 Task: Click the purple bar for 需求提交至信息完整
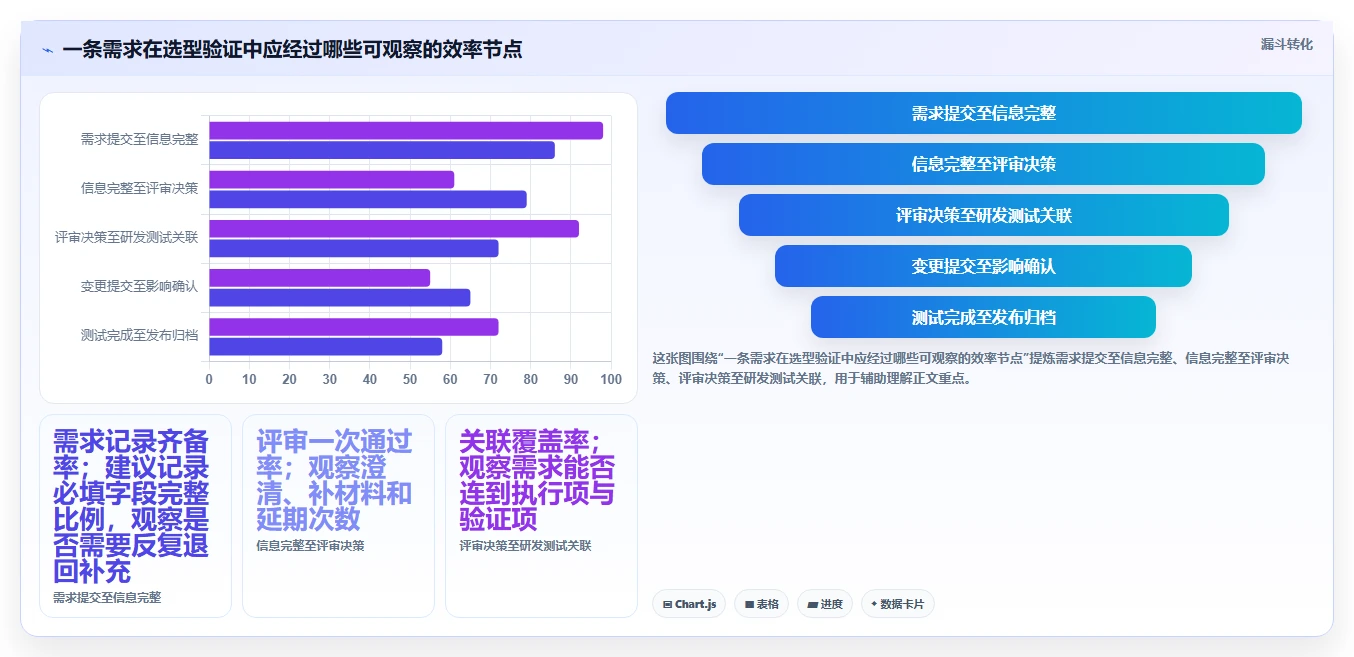point(406,130)
